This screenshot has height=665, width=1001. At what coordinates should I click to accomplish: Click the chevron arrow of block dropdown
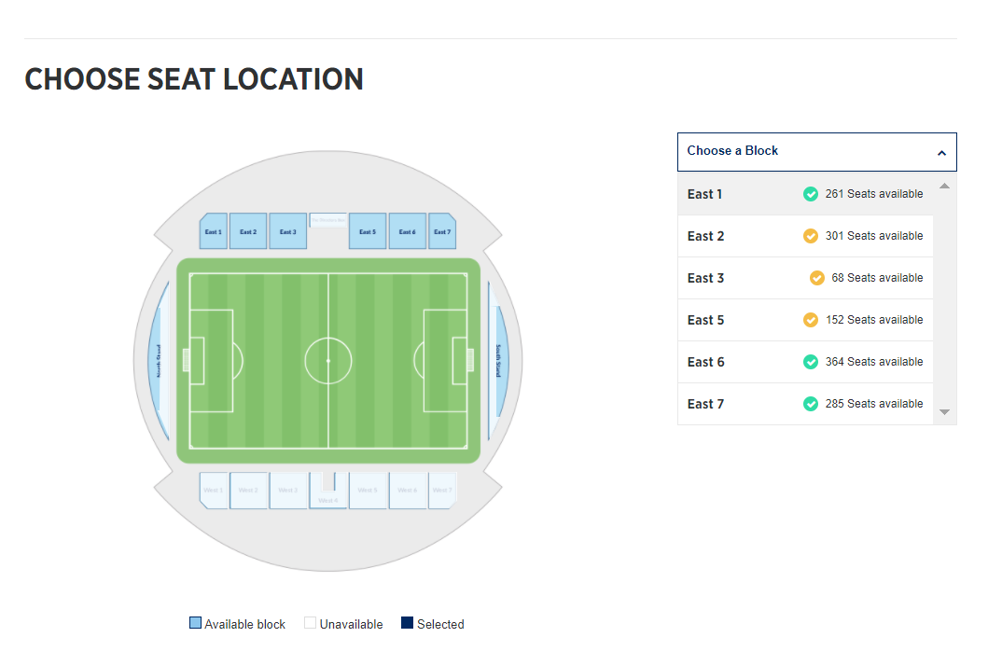click(941, 153)
